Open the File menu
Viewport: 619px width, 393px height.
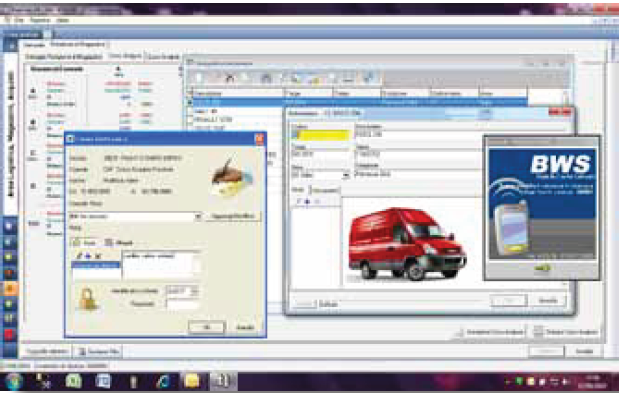[x=19, y=20]
